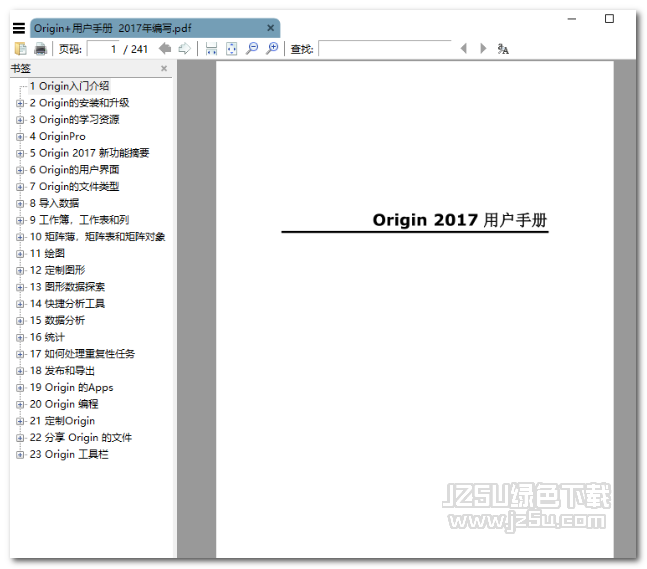Open bookmark 13 图形数据探索
The height and width of the screenshot is (569, 647).
(x=67, y=287)
